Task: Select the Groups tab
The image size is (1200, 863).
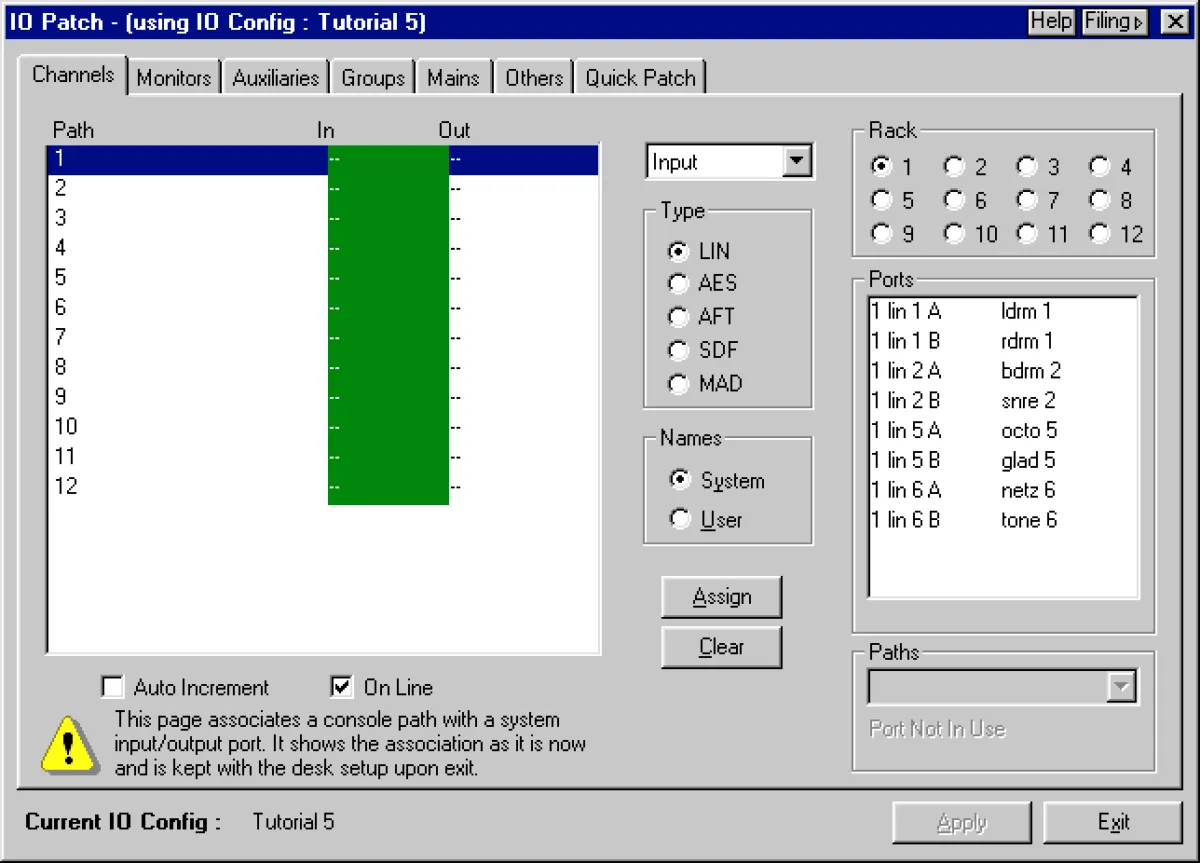Action: coord(373,78)
